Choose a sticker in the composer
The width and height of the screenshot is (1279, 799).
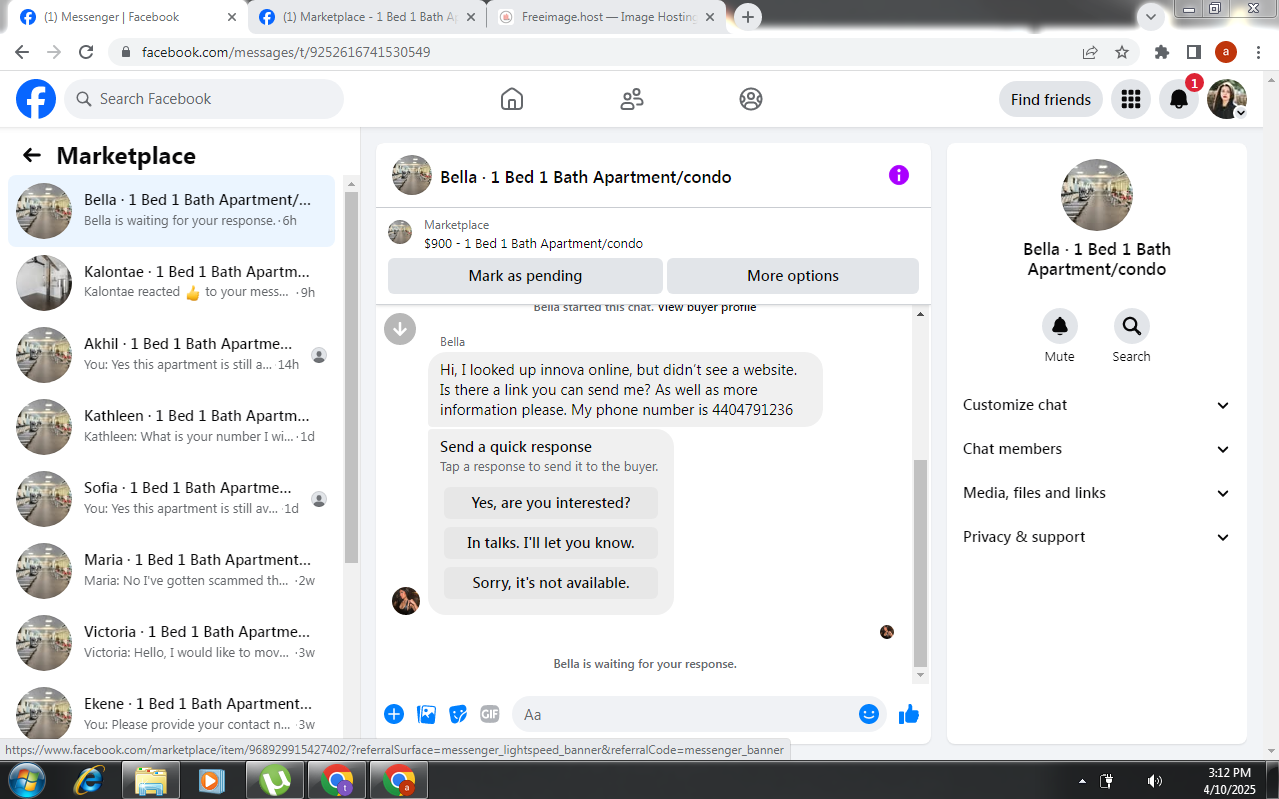click(458, 714)
